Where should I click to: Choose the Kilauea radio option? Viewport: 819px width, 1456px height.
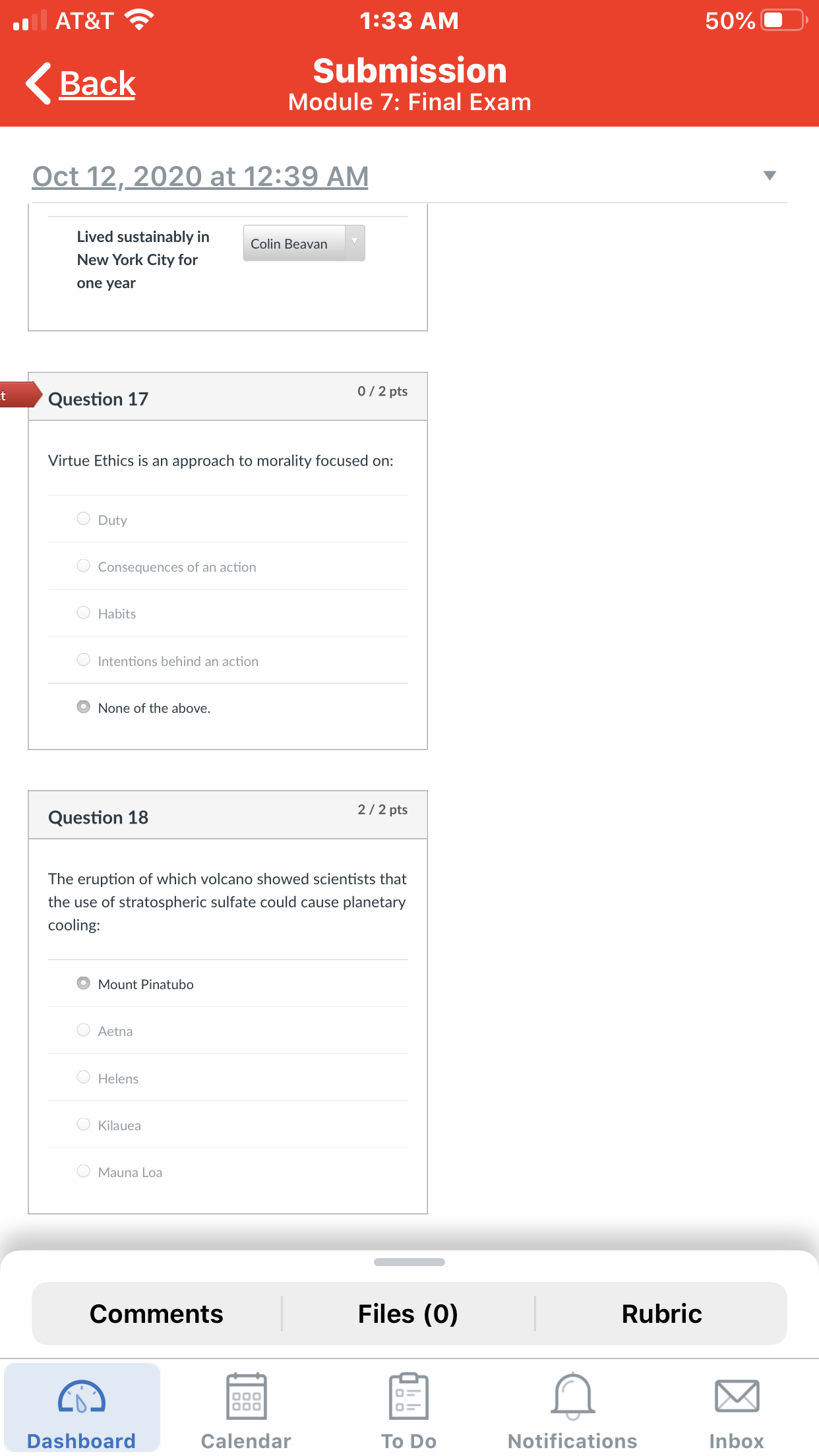[83, 1124]
